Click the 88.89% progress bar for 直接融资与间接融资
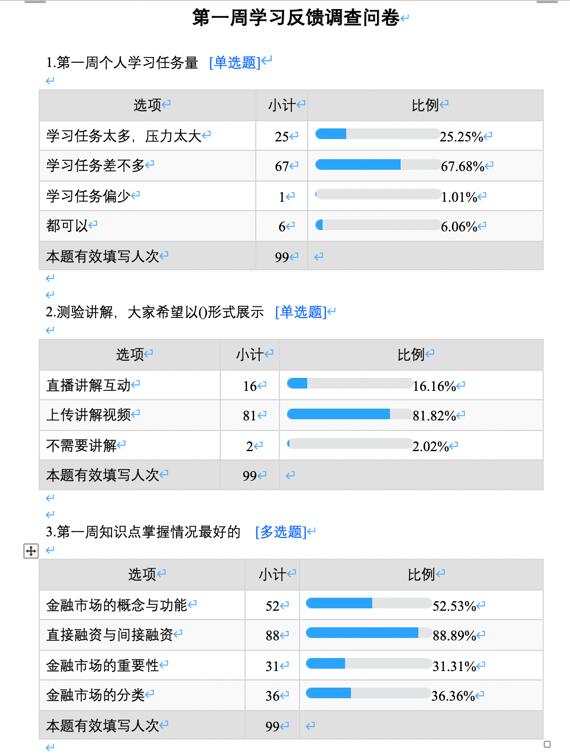Image resolution: width=570 pixels, height=753 pixels. [x=368, y=633]
